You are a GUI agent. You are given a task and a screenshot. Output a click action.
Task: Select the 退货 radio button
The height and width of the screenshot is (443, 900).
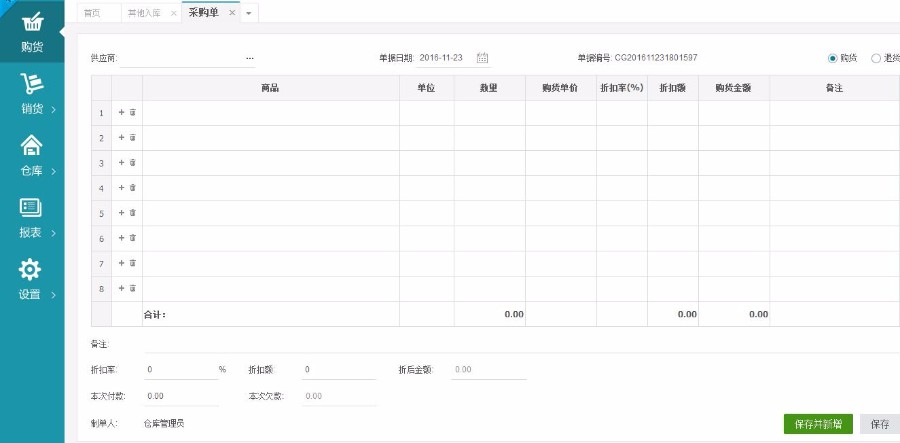point(875,58)
